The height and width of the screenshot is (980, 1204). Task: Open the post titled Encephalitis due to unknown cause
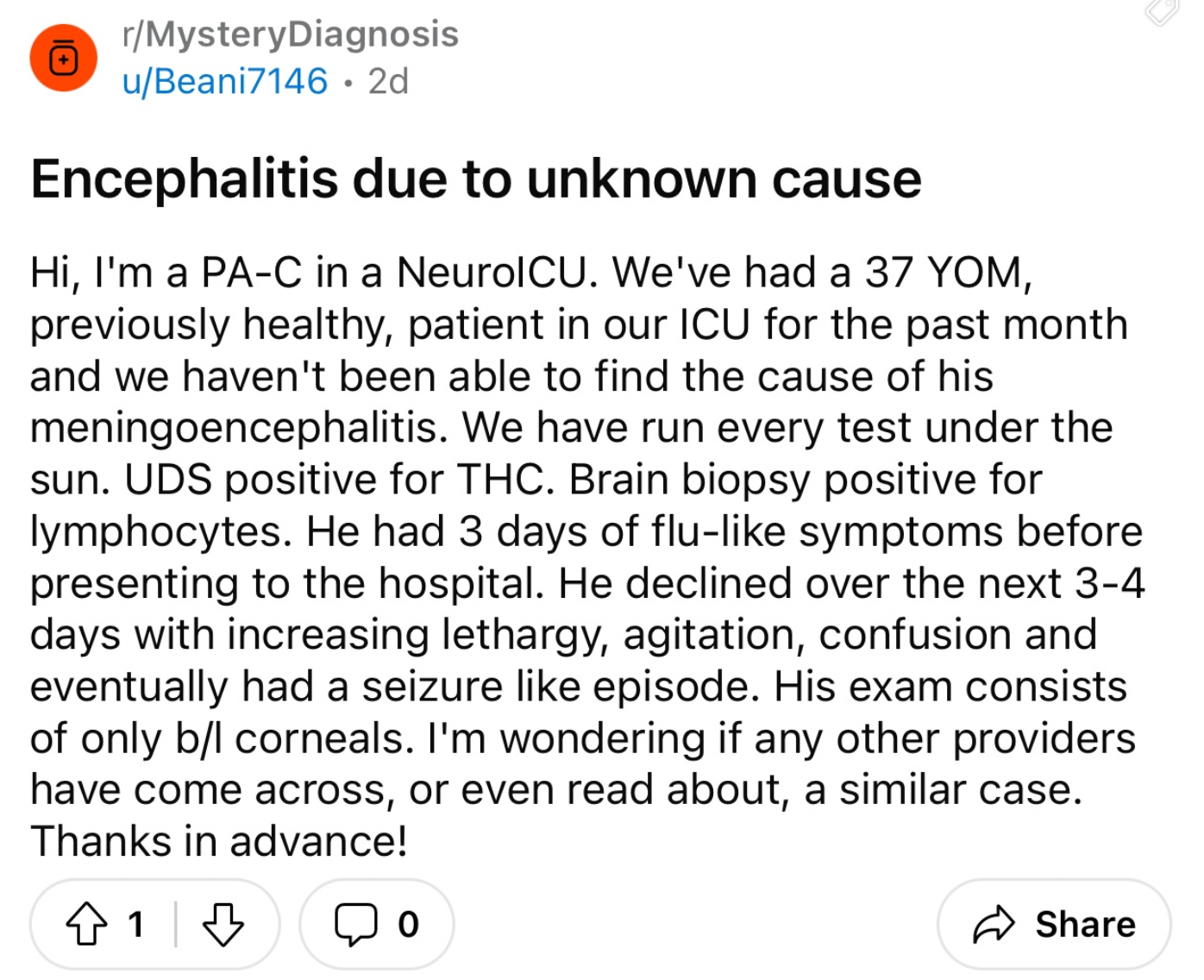point(476,179)
